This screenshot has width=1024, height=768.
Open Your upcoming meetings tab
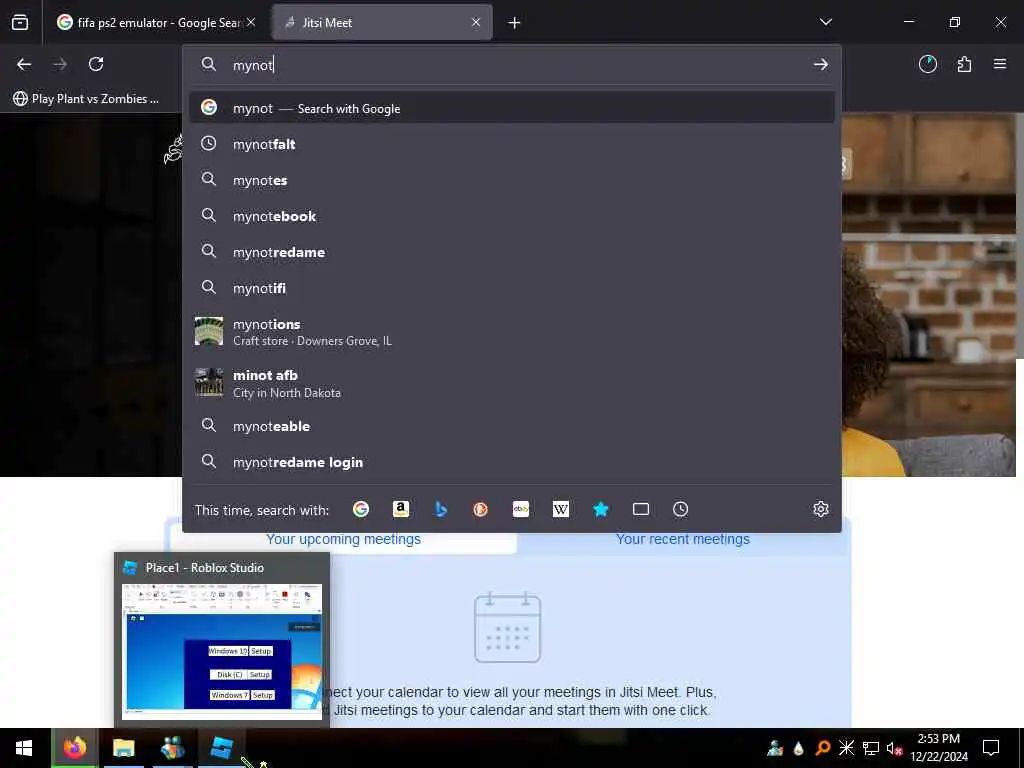[344, 539]
